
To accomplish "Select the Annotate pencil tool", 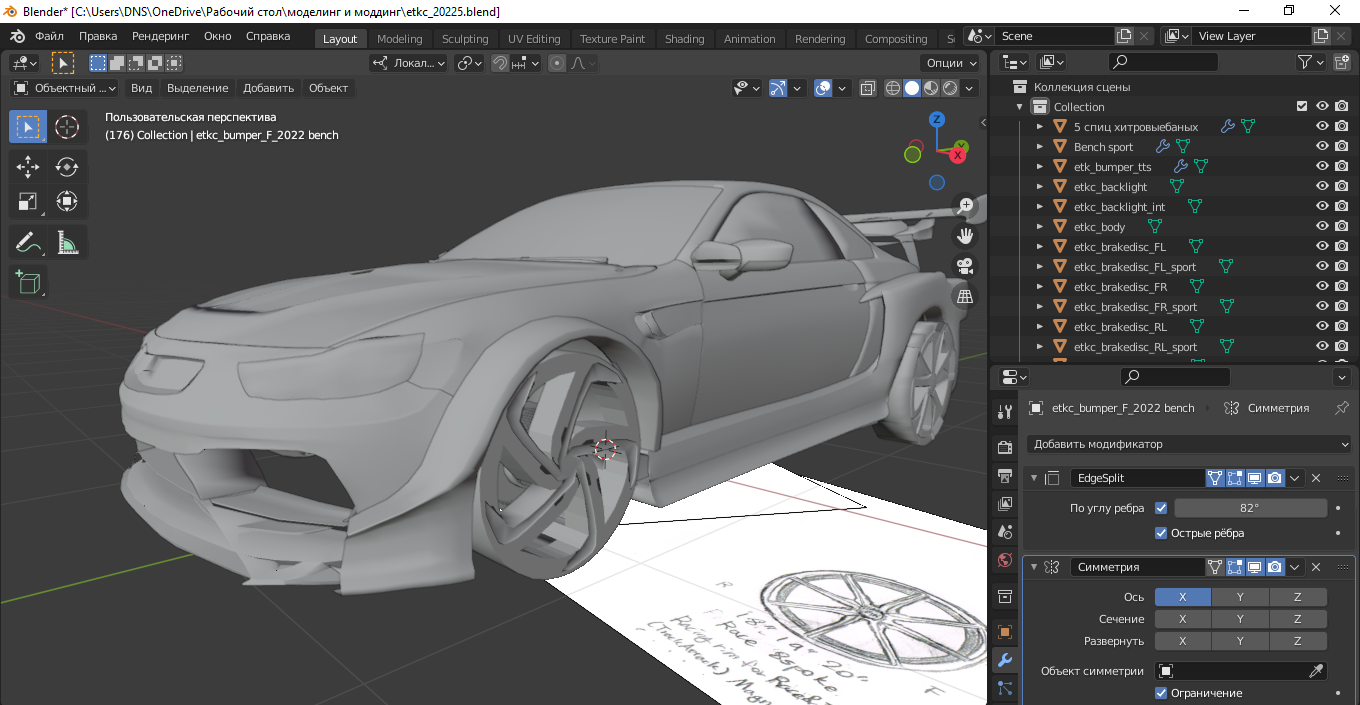I will click(x=28, y=243).
